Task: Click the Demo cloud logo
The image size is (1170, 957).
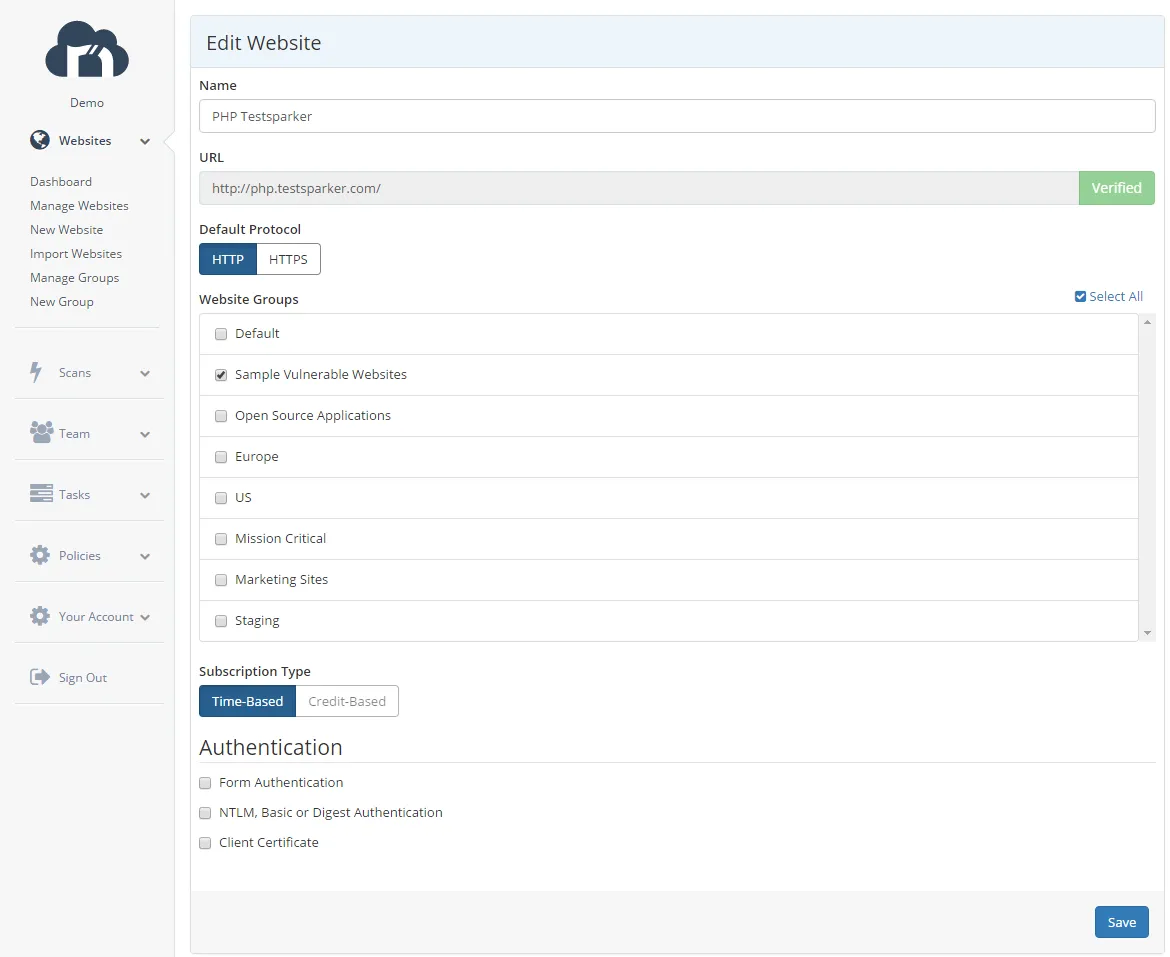Action: pos(86,48)
